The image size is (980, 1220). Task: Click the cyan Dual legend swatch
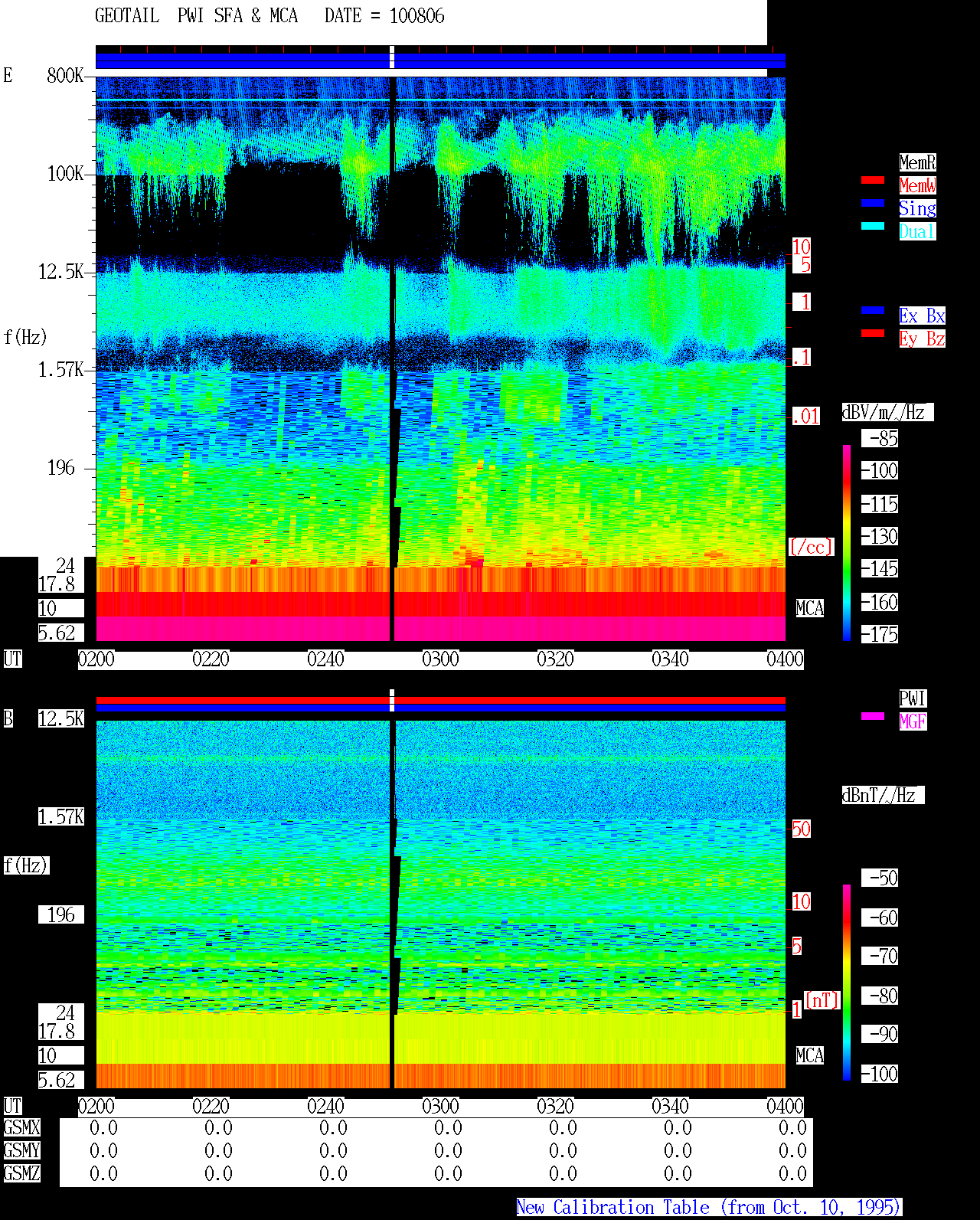coord(873,226)
